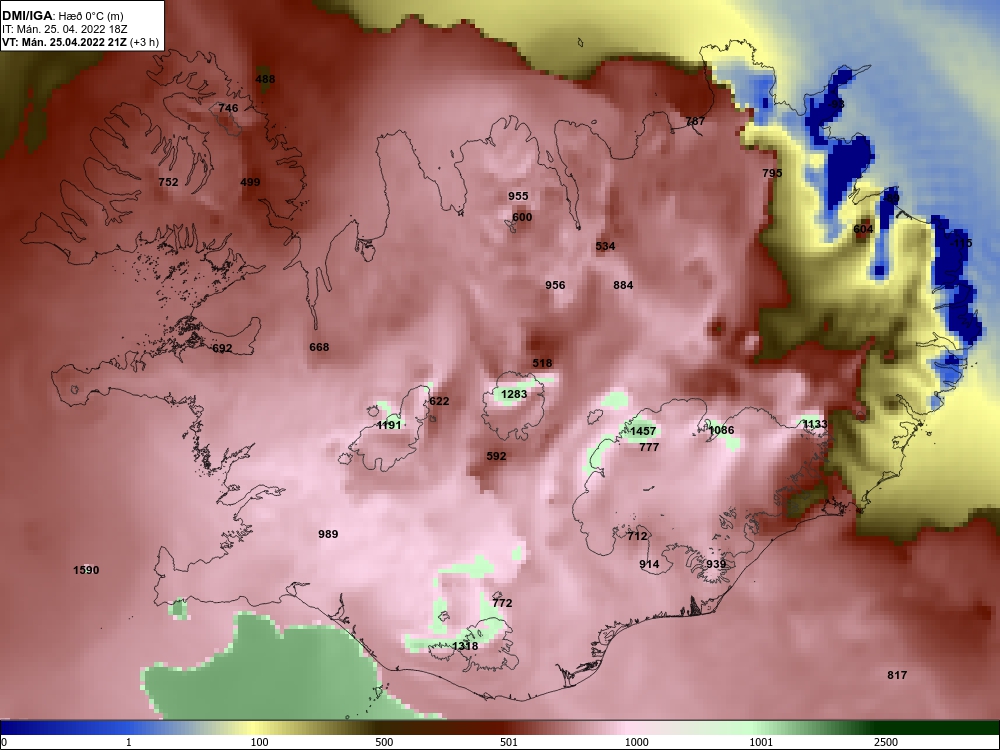Click the map value 884
The height and width of the screenshot is (750, 1000).
tap(623, 285)
